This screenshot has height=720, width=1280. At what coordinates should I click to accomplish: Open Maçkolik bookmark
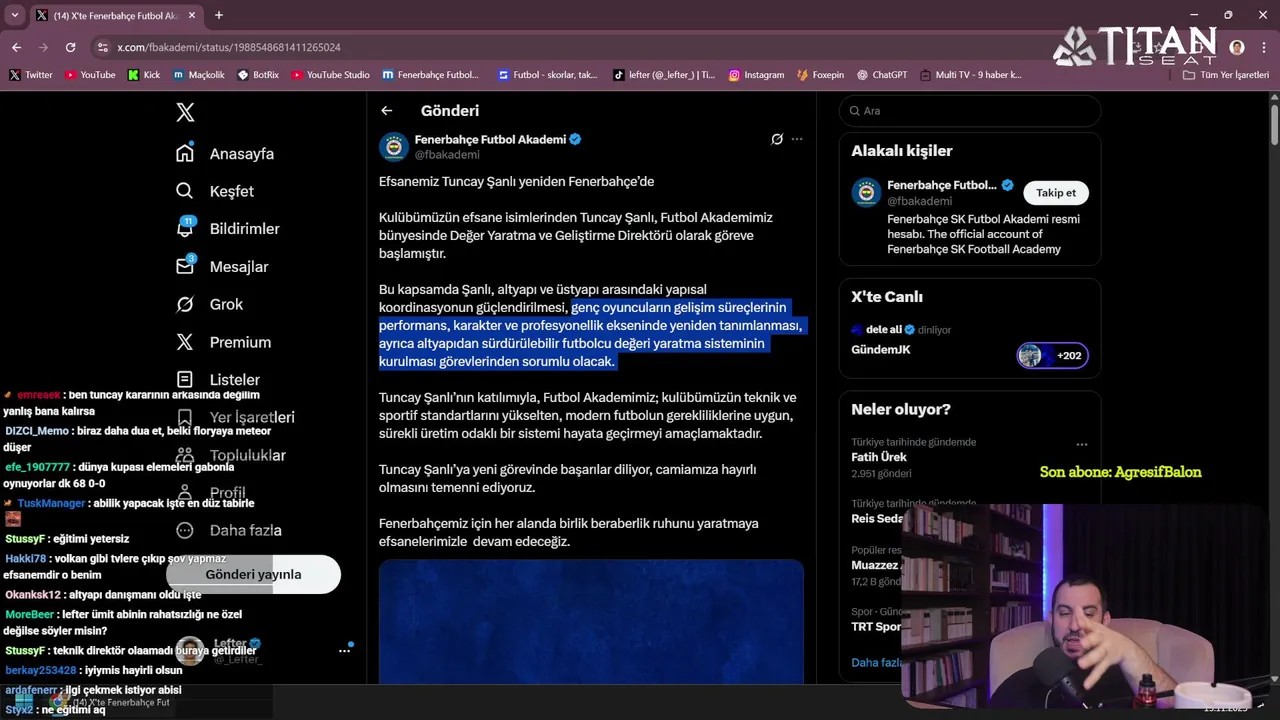coord(199,75)
